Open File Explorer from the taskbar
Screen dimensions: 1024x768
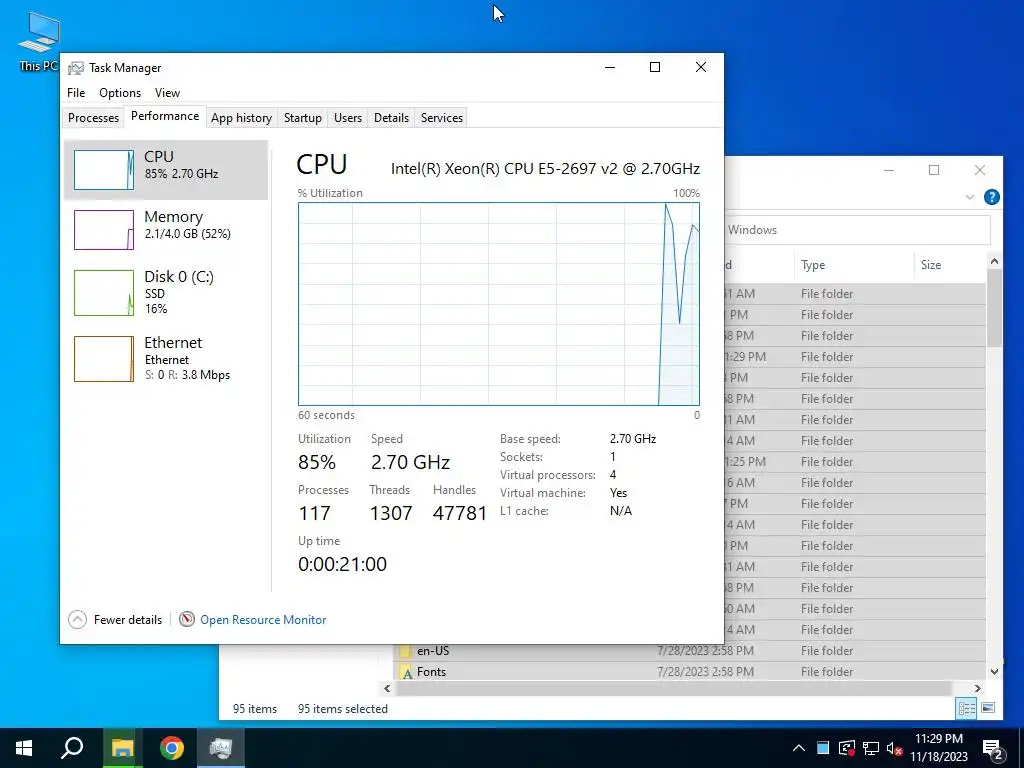(x=122, y=748)
